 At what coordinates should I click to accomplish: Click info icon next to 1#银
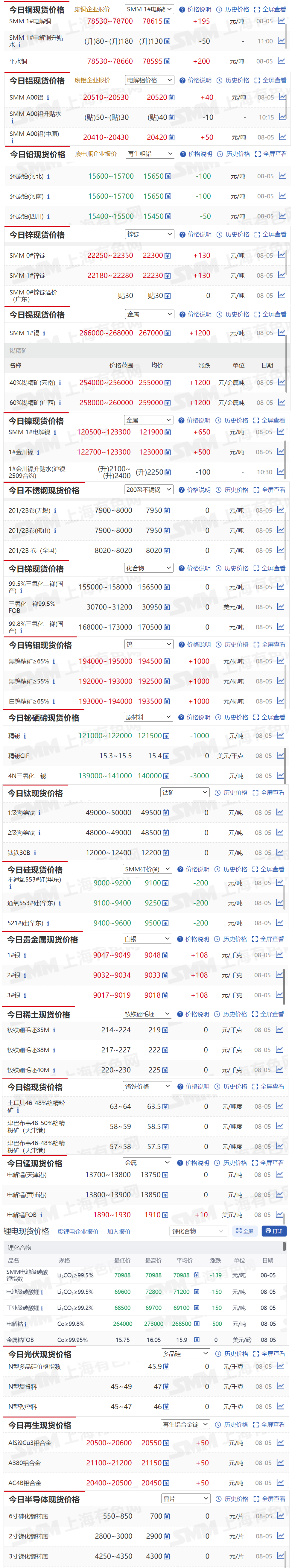24,955
